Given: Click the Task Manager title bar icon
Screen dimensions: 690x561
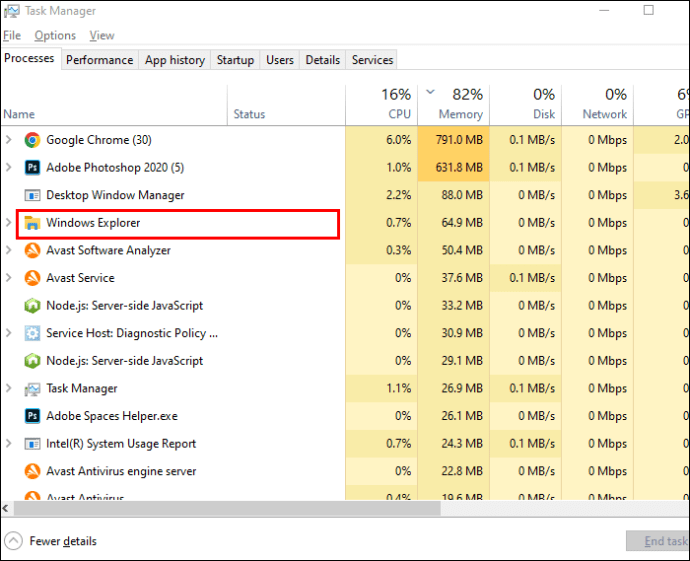Looking at the screenshot, I should (11, 11).
